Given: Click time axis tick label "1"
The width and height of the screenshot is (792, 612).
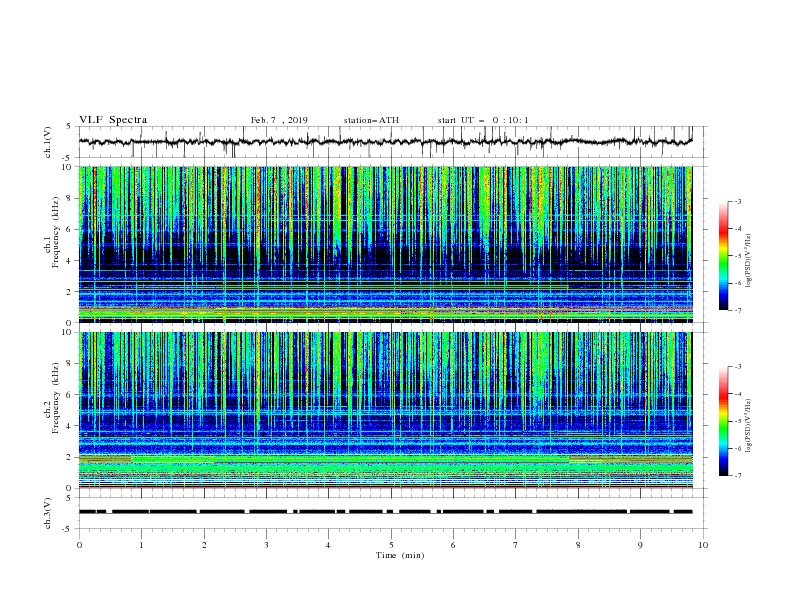Looking at the screenshot, I should [x=142, y=545].
